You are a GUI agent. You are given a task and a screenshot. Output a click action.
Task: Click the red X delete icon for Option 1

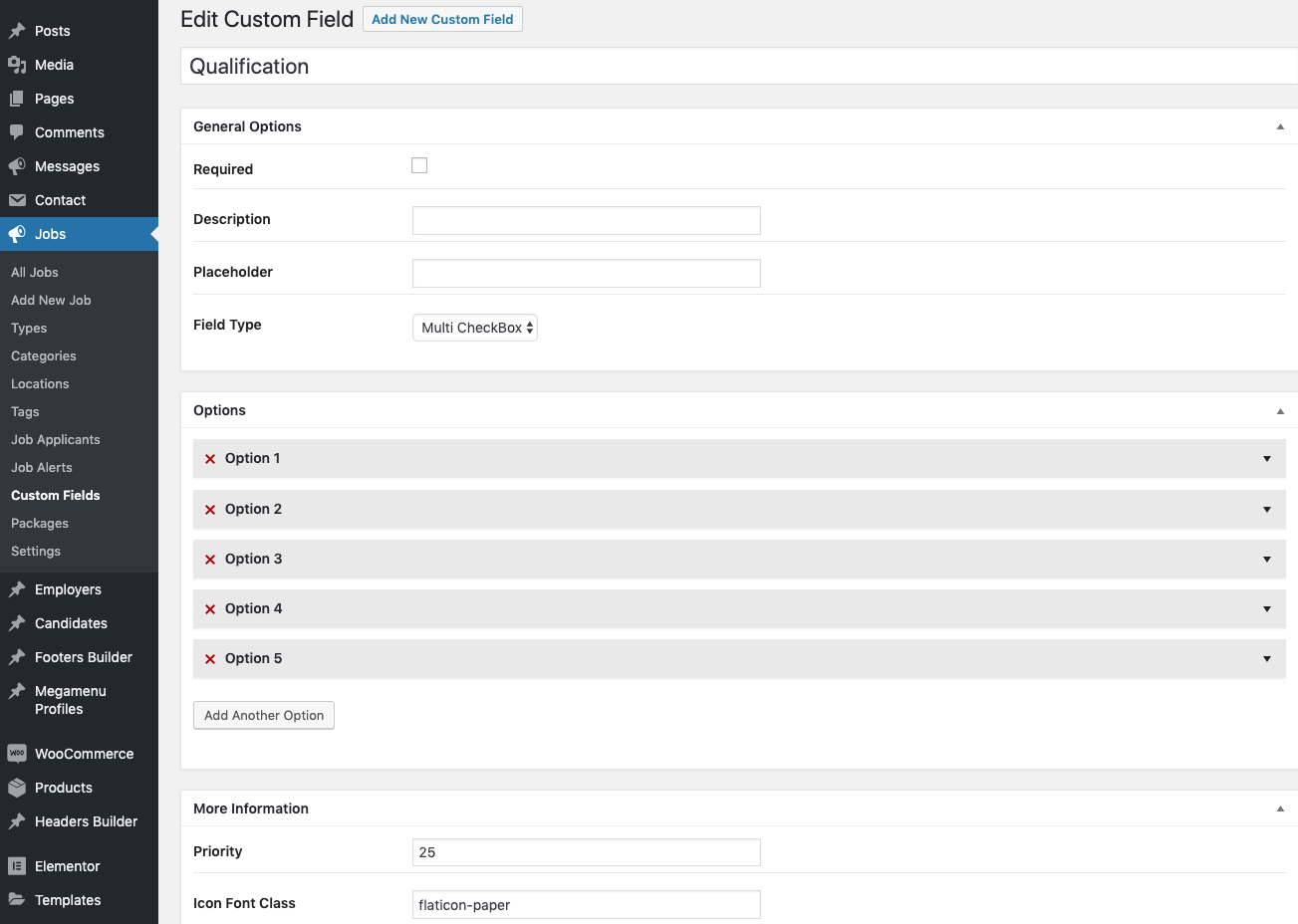(210, 459)
